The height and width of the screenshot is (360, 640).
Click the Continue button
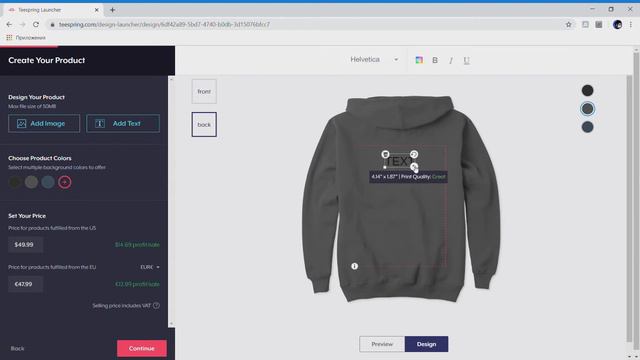click(x=142, y=348)
